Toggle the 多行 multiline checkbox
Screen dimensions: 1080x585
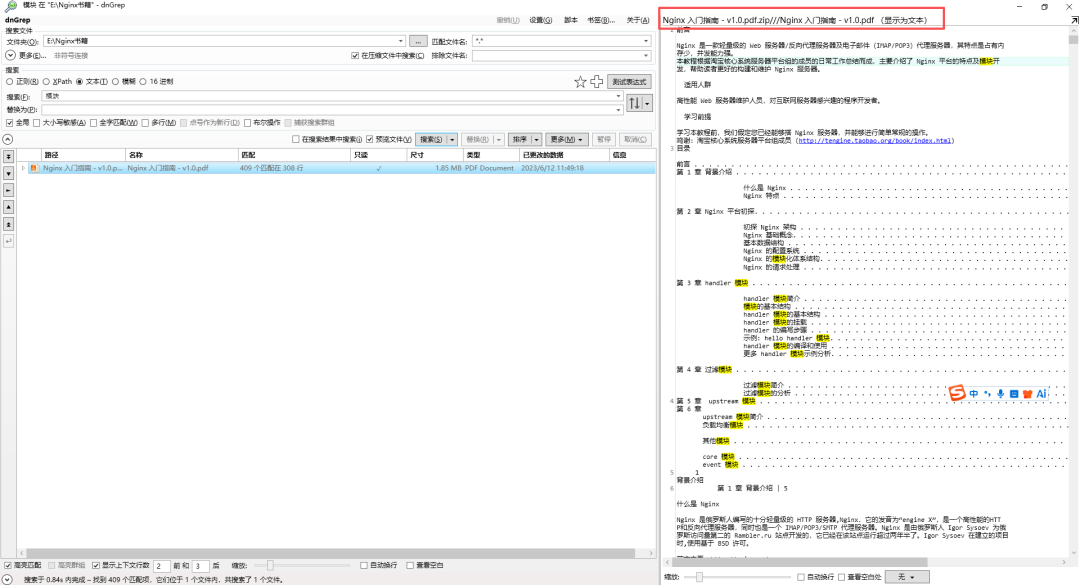pyautogui.click(x=145, y=123)
